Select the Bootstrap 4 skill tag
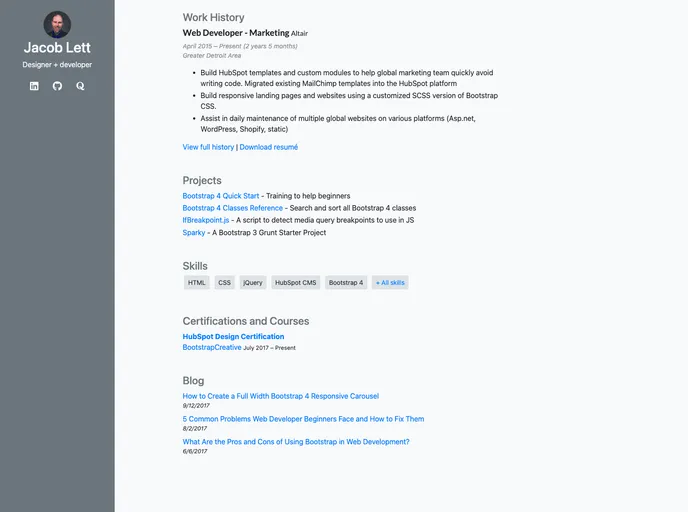 (346, 283)
